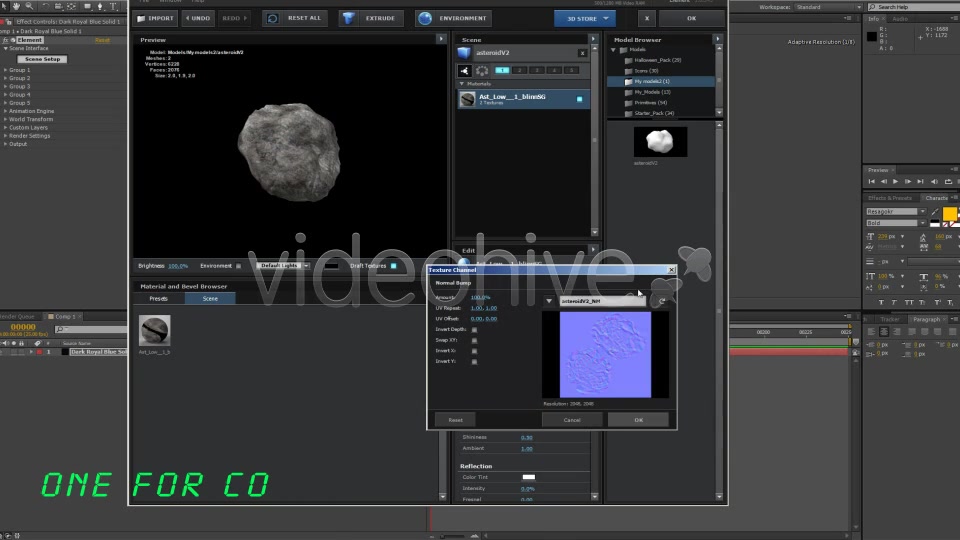Open the Primitives folder

coord(647,103)
